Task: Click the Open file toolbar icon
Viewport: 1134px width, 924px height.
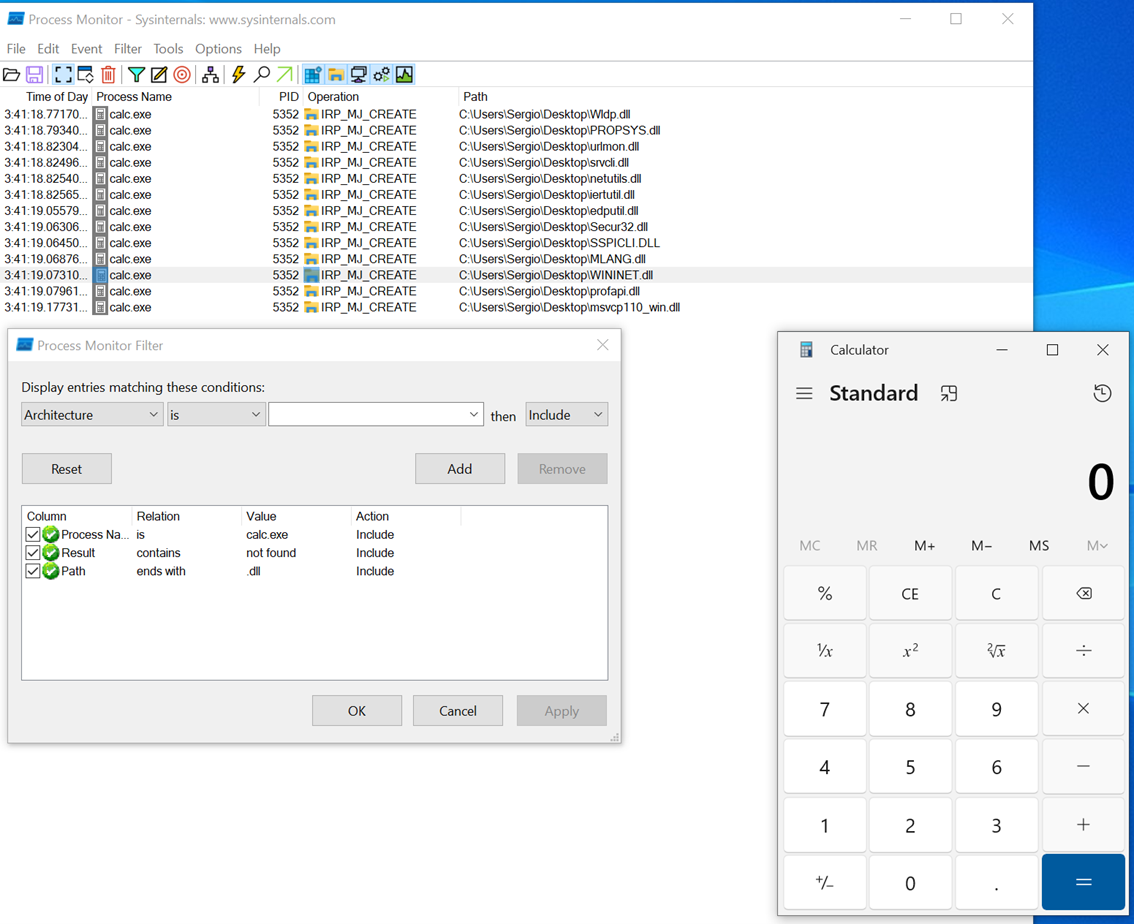Action: tap(12, 75)
